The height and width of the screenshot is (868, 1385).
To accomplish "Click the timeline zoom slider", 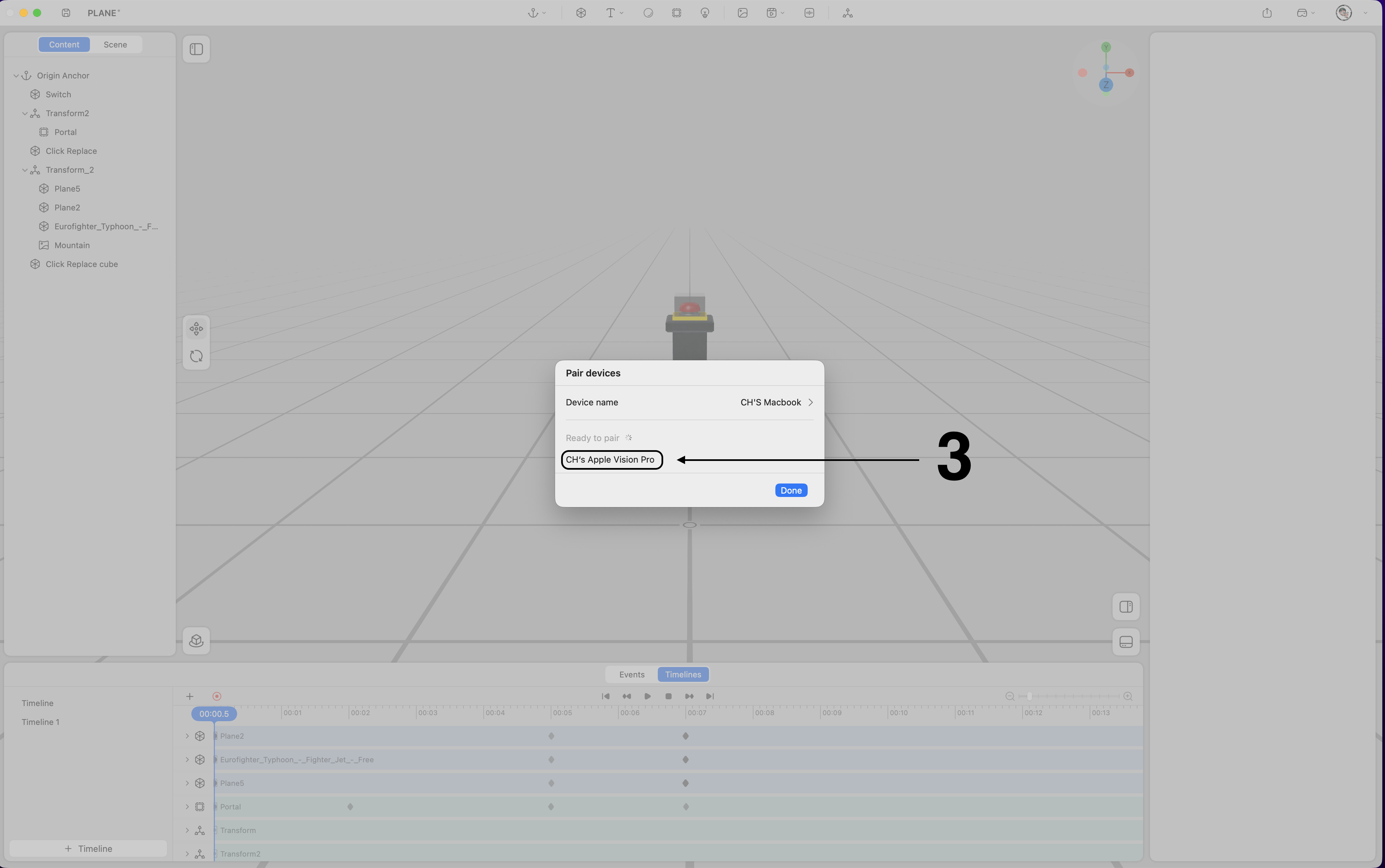I will [1029, 696].
